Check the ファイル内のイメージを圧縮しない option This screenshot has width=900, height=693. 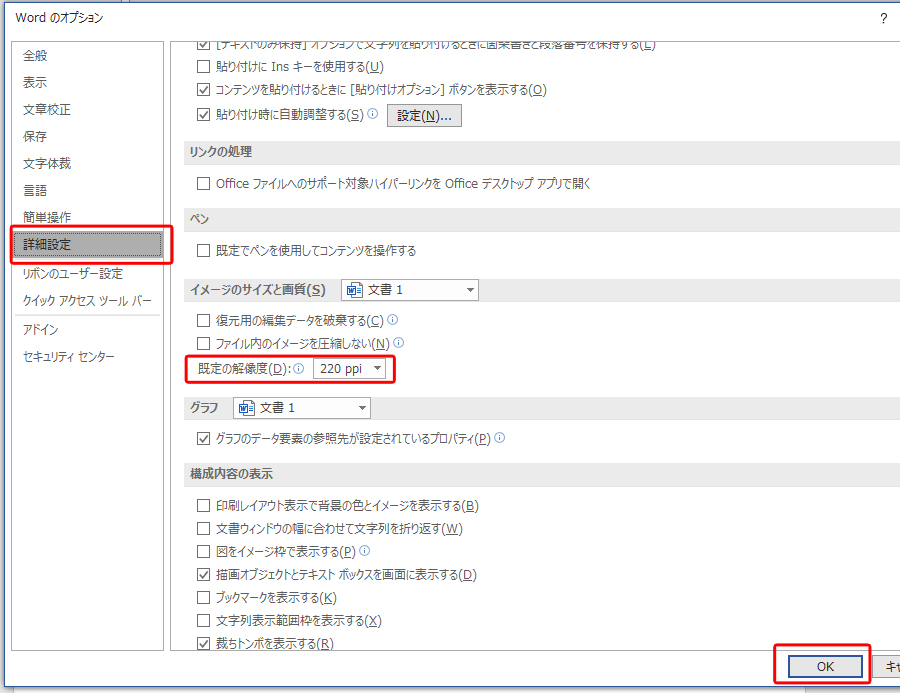(203, 343)
